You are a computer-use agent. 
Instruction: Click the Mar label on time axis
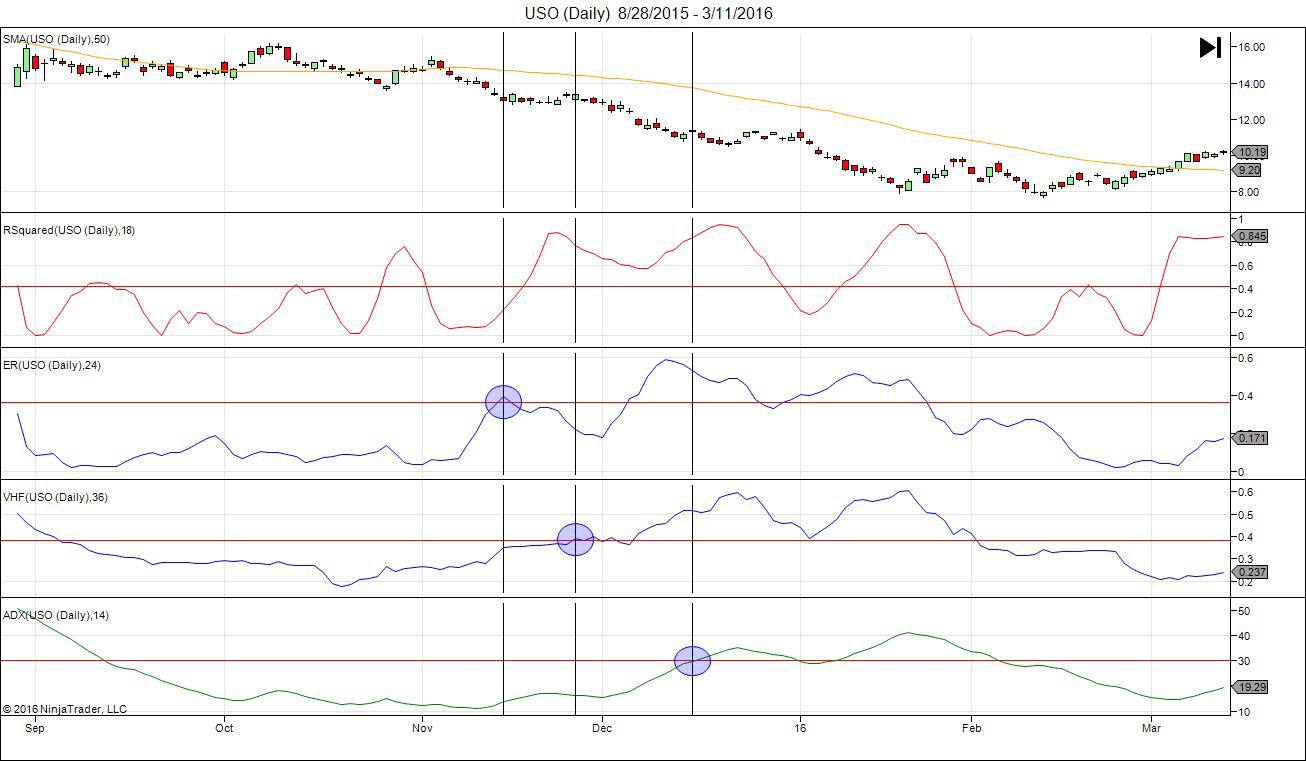(1150, 729)
